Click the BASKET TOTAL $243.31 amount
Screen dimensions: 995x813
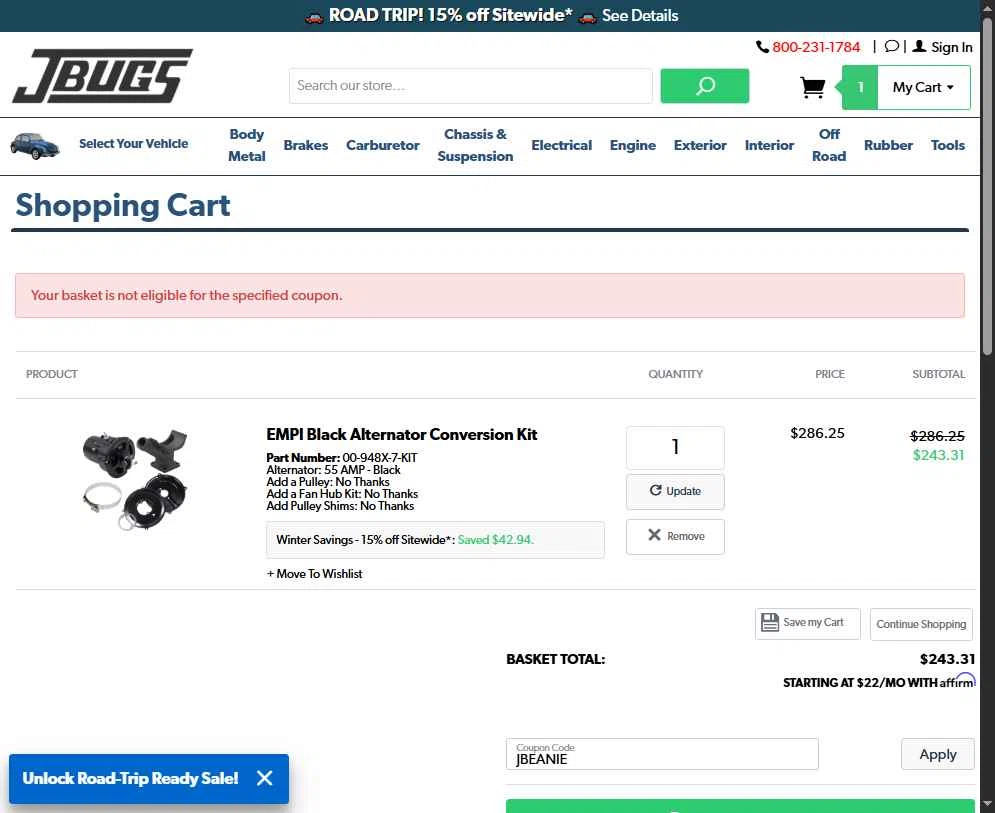(x=947, y=659)
